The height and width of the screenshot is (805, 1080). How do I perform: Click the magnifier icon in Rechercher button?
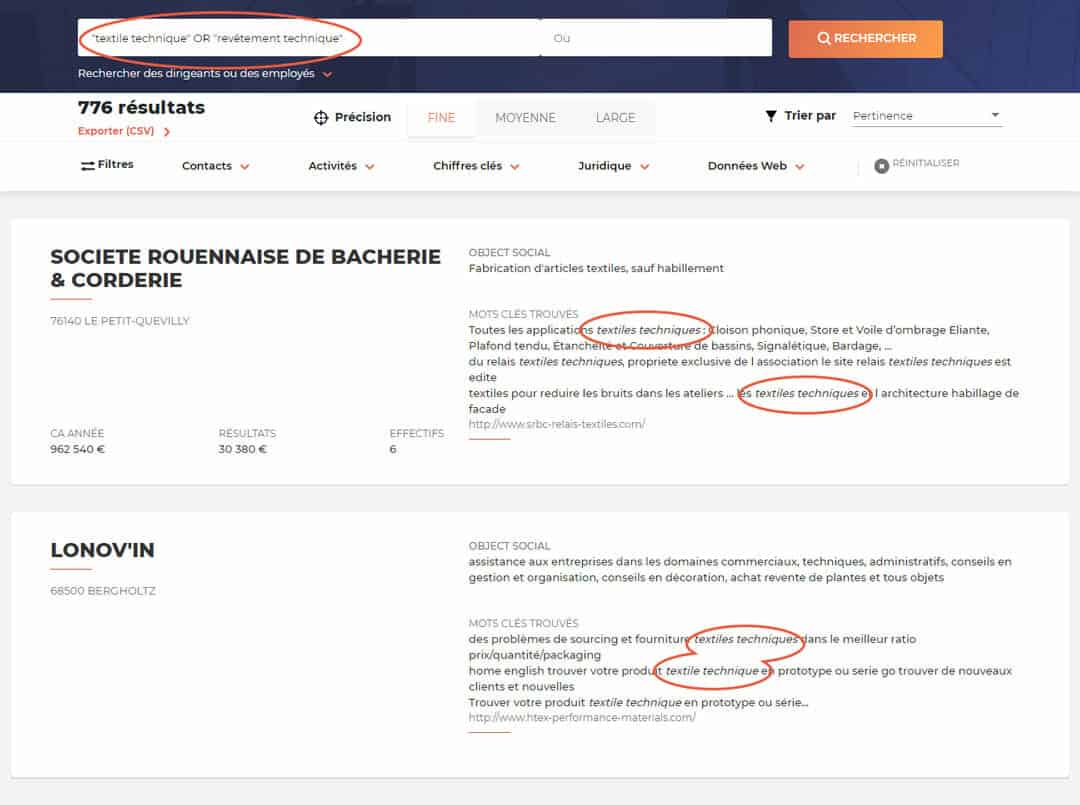pos(824,39)
